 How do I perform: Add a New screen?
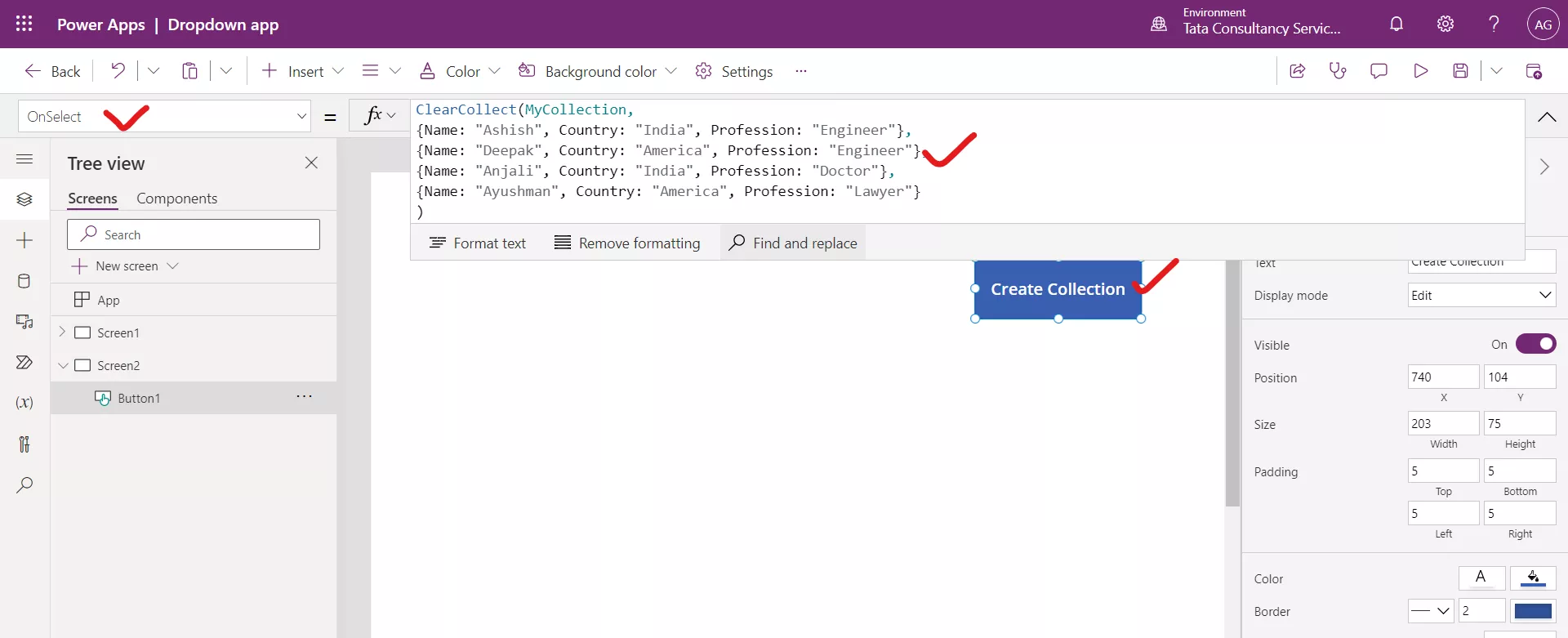click(125, 266)
